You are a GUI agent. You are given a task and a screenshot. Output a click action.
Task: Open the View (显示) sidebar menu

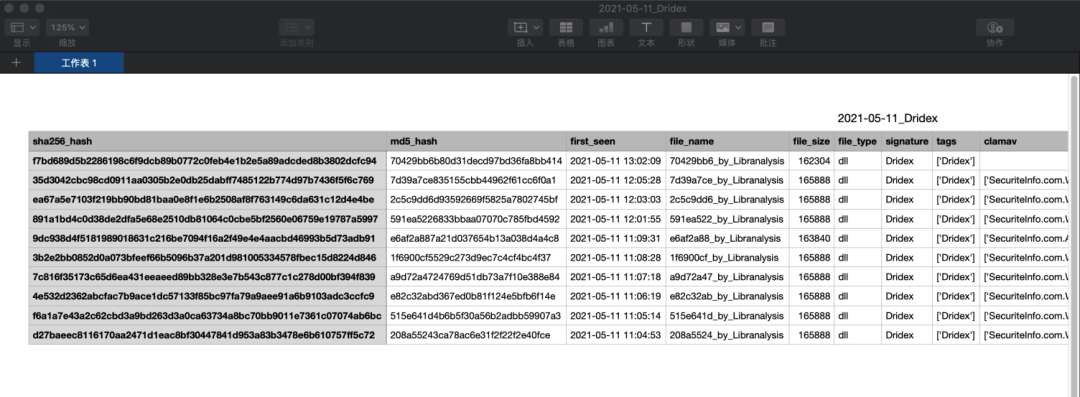(21, 28)
